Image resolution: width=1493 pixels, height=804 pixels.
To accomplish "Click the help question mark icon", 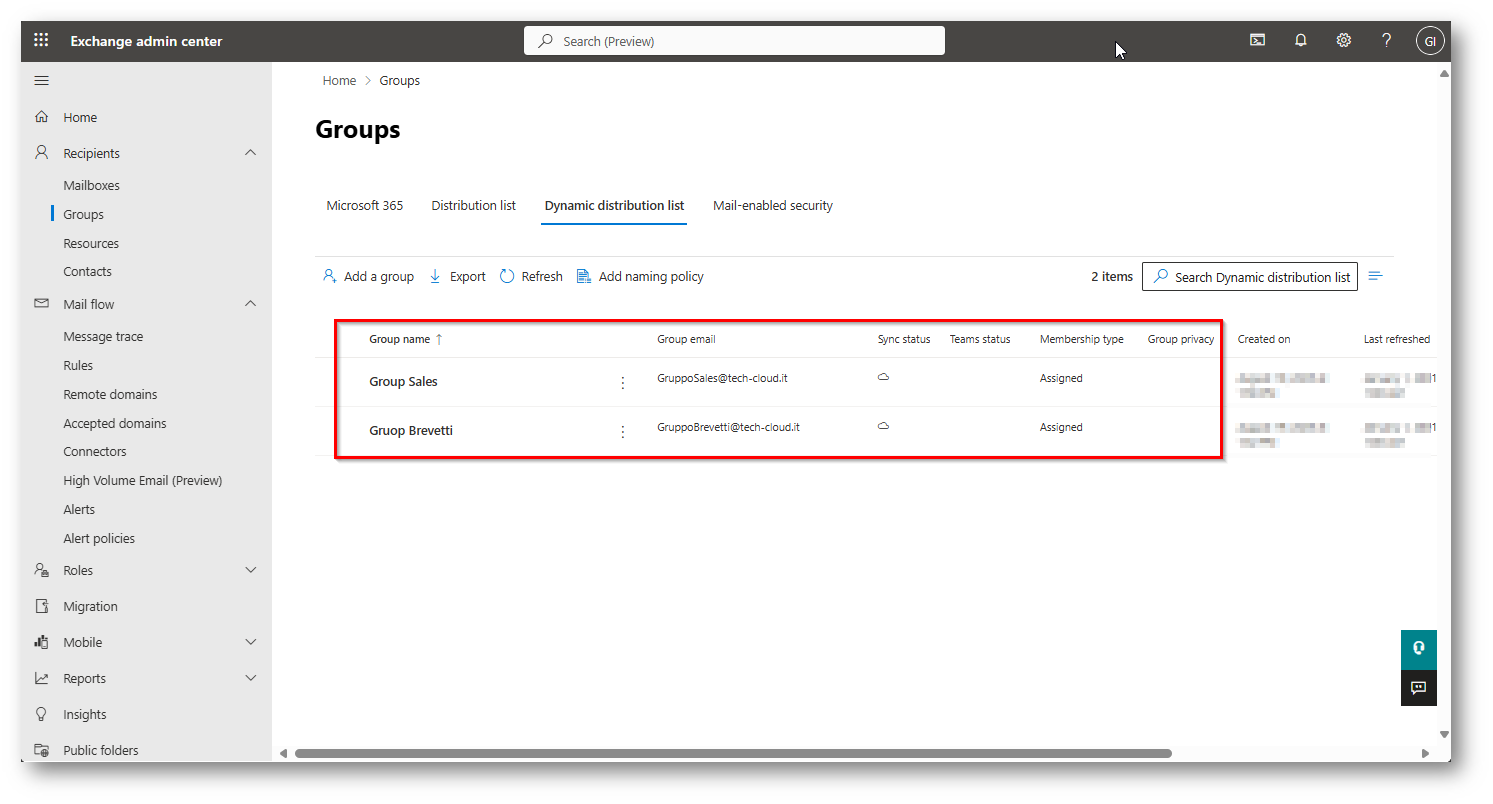I will (x=1386, y=41).
